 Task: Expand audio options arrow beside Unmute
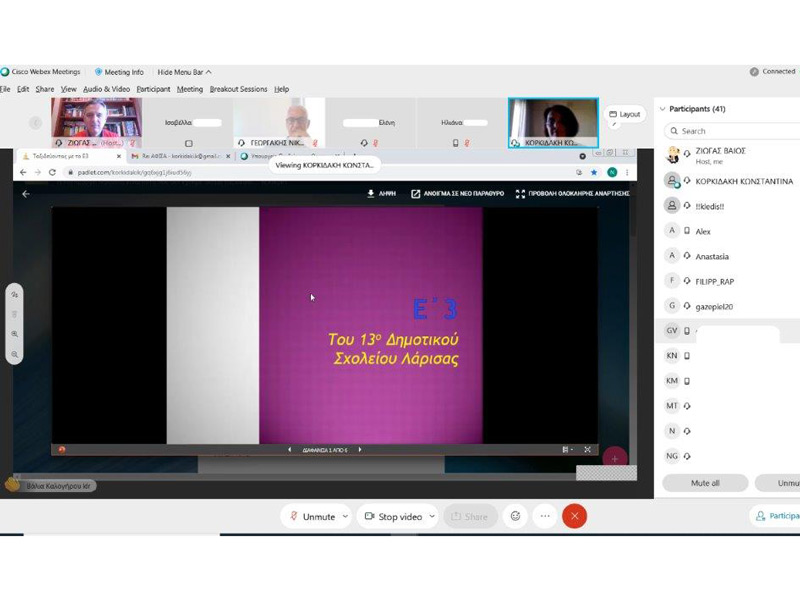click(346, 516)
